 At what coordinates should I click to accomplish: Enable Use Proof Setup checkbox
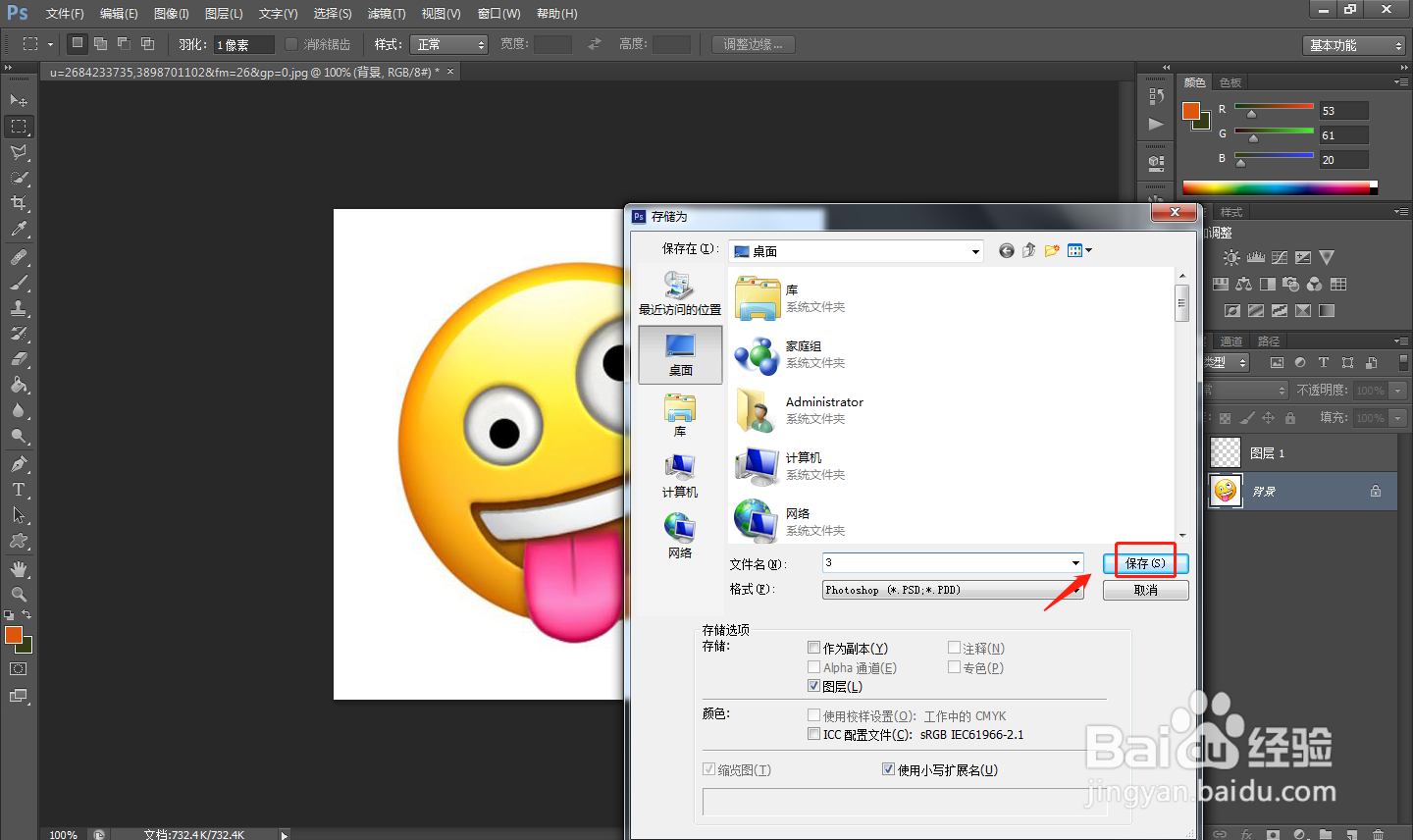pyautogui.click(x=813, y=715)
